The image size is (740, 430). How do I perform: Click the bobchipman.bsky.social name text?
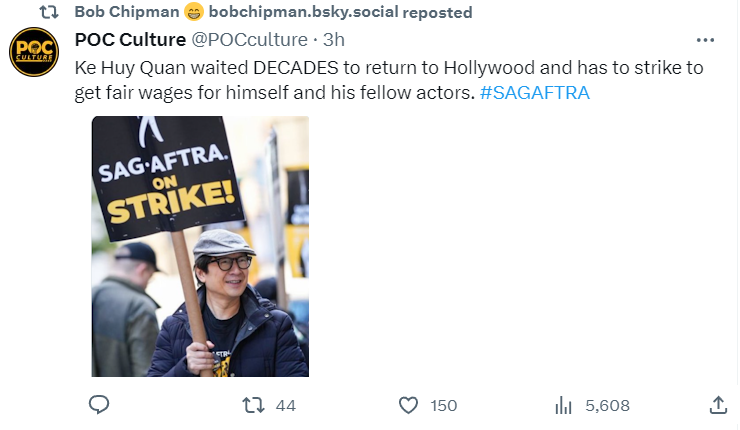(295, 12)
